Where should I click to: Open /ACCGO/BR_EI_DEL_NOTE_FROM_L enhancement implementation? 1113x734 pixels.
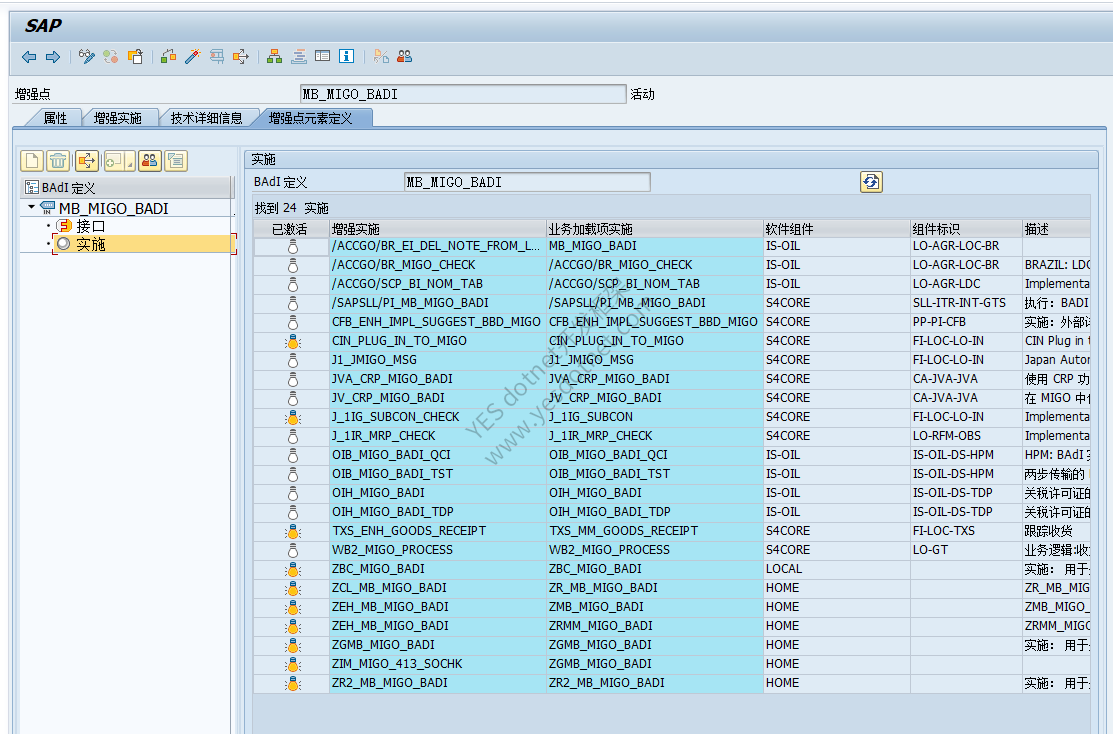click(437, 246)
